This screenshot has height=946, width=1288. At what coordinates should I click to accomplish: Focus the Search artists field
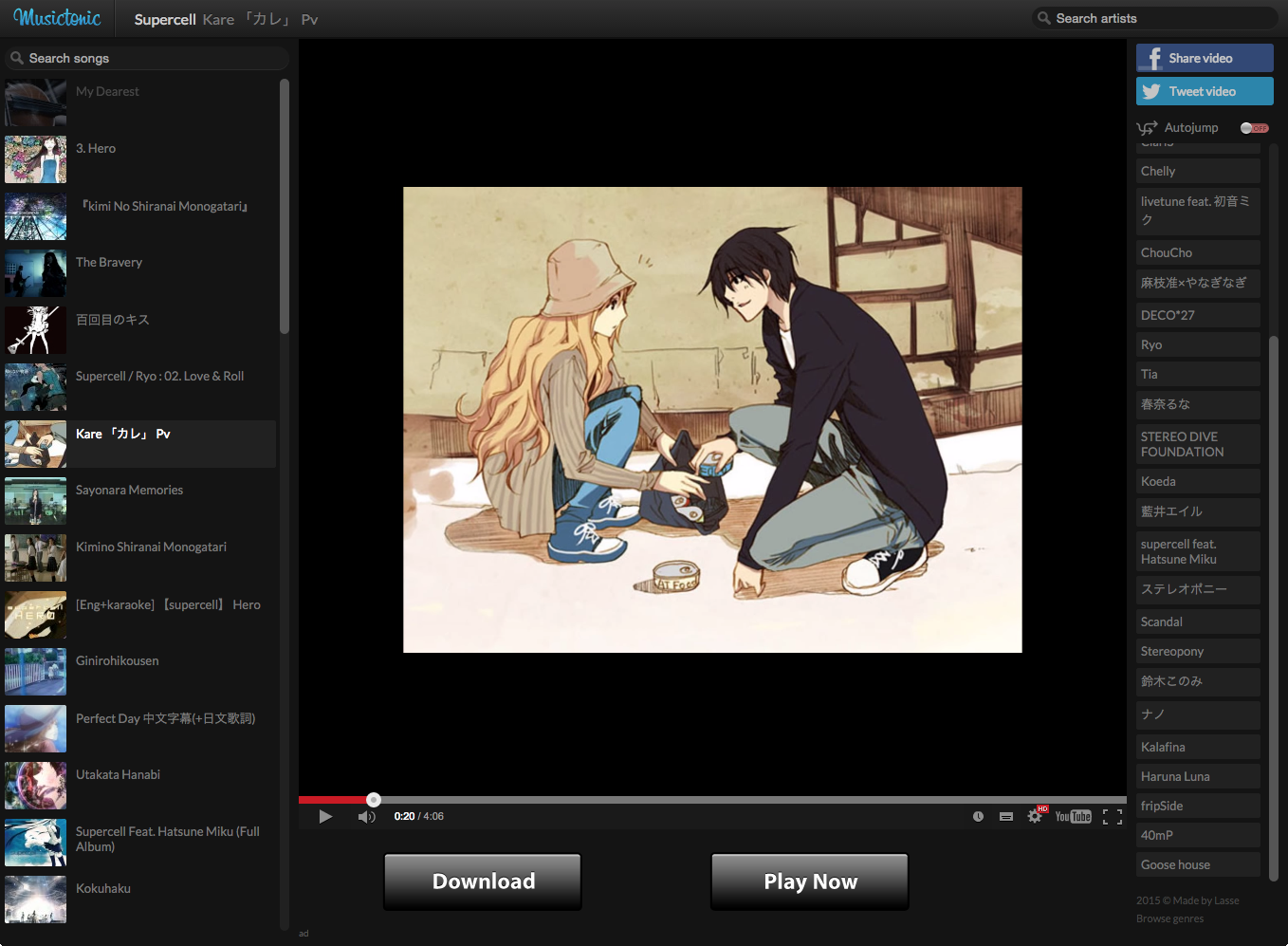pos(1155,18)
